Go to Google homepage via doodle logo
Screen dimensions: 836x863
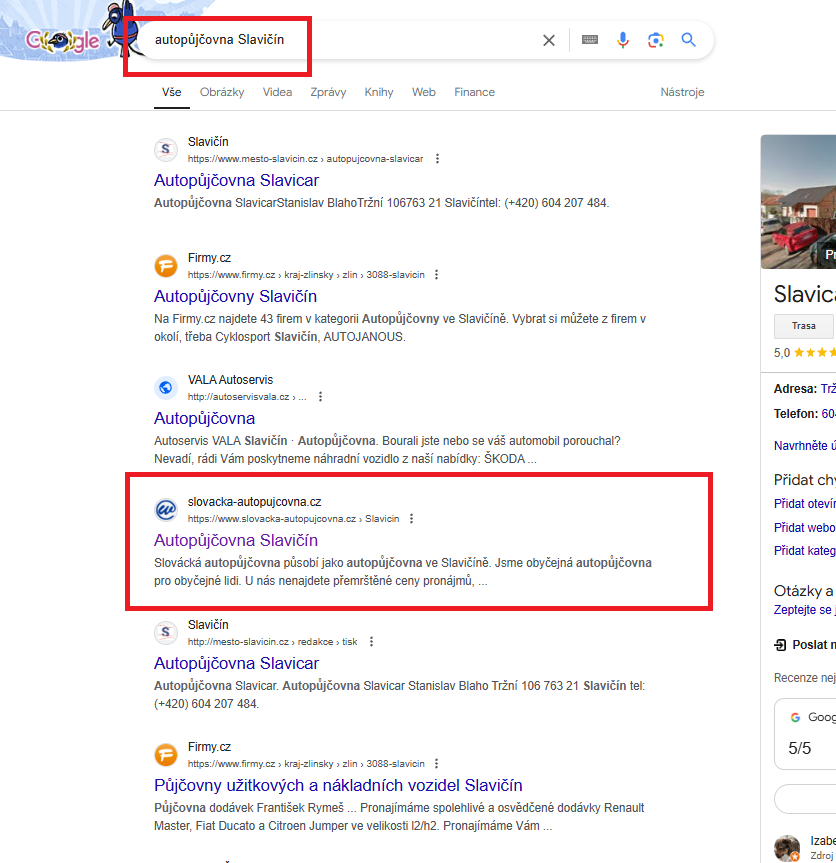pyautogui.click(x=63, y=41)
